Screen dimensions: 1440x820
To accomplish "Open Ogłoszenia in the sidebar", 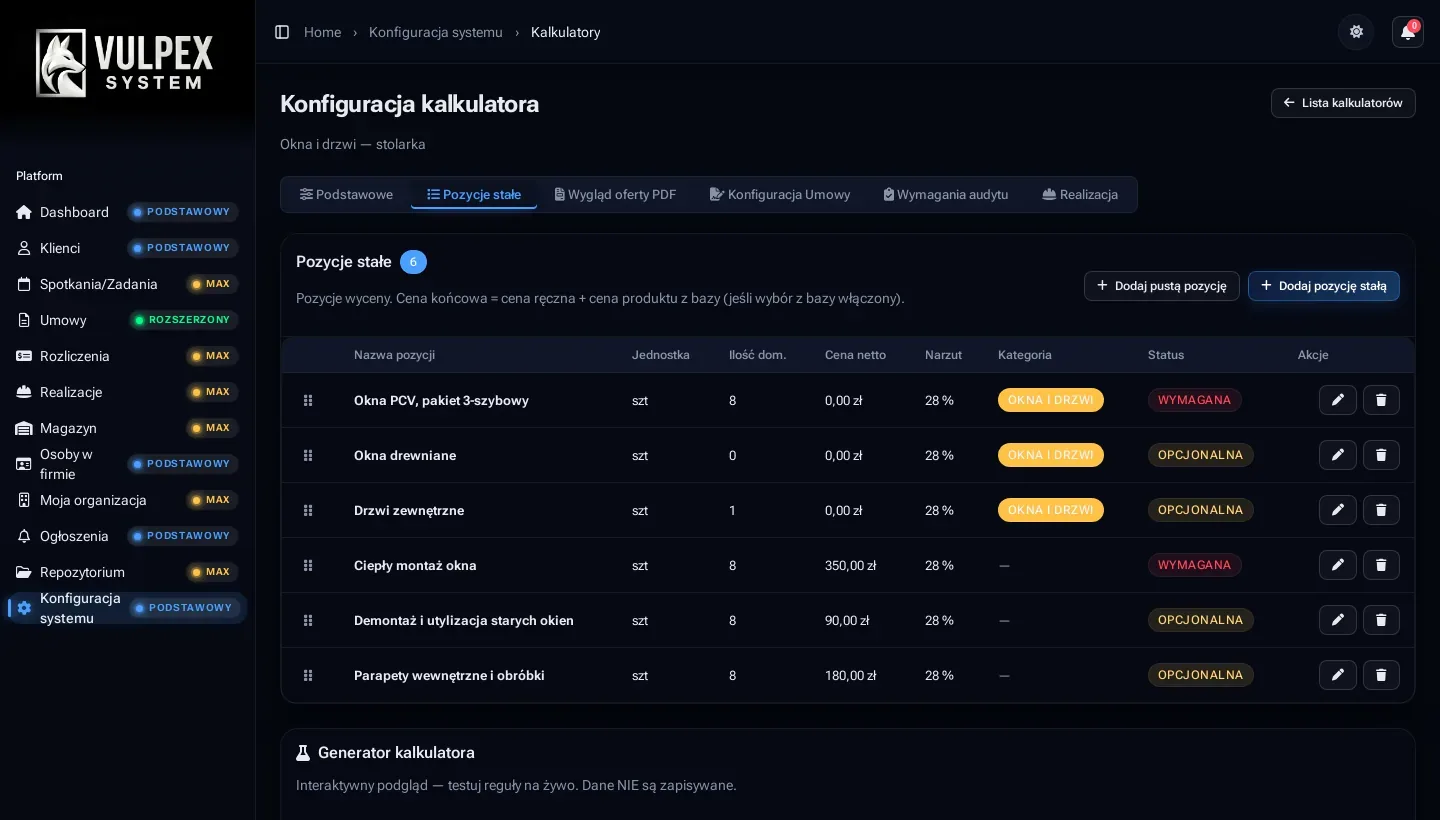I will [x=127, y=536].
